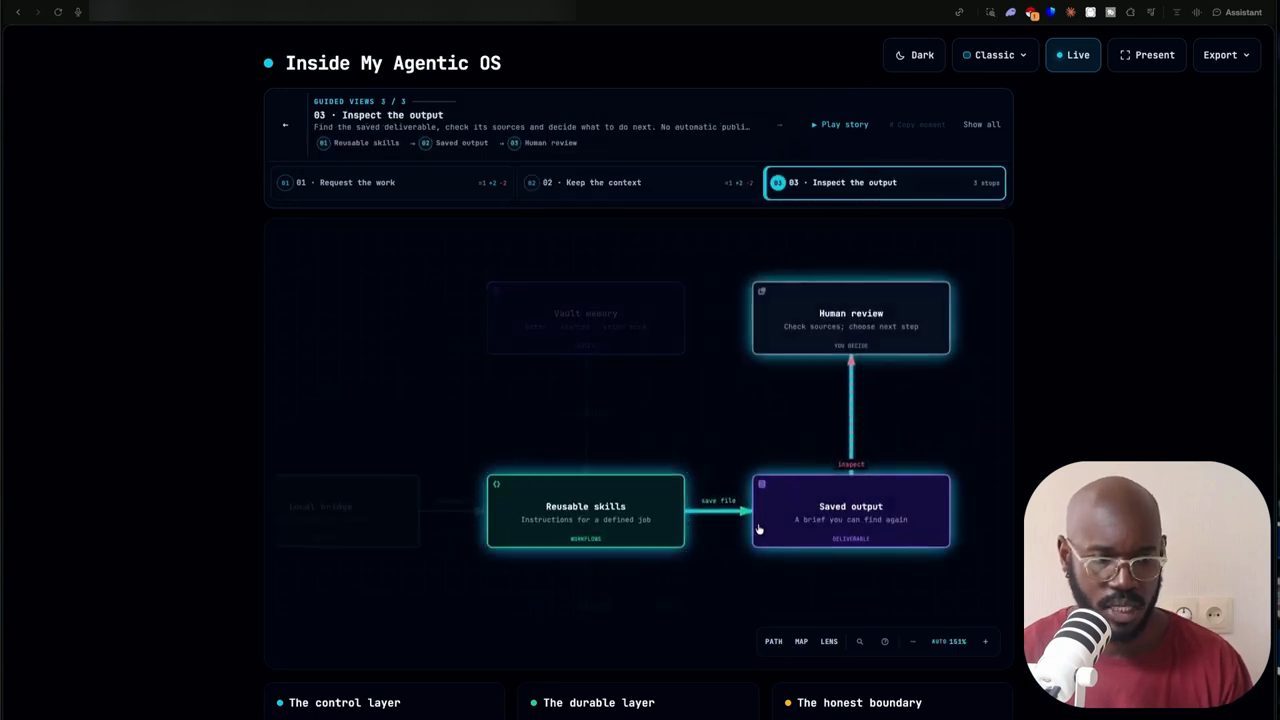Image resolution: width=1280 pixels, height=720 pixels.
Task: Click the browser back arrow
Action: (x=18, y=12)
